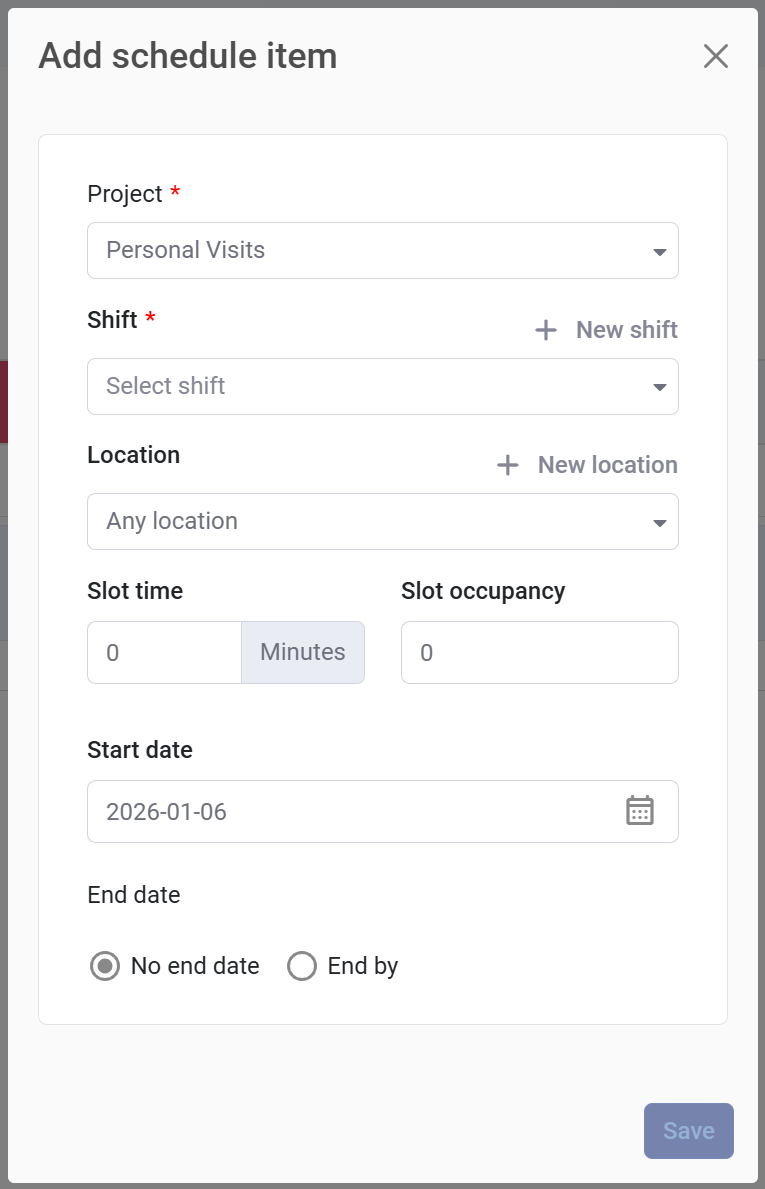Image resolution: width=765 pixels, height=1189 pixels.
Task: Focus the Slot occupancy input field
Action: 540,653
